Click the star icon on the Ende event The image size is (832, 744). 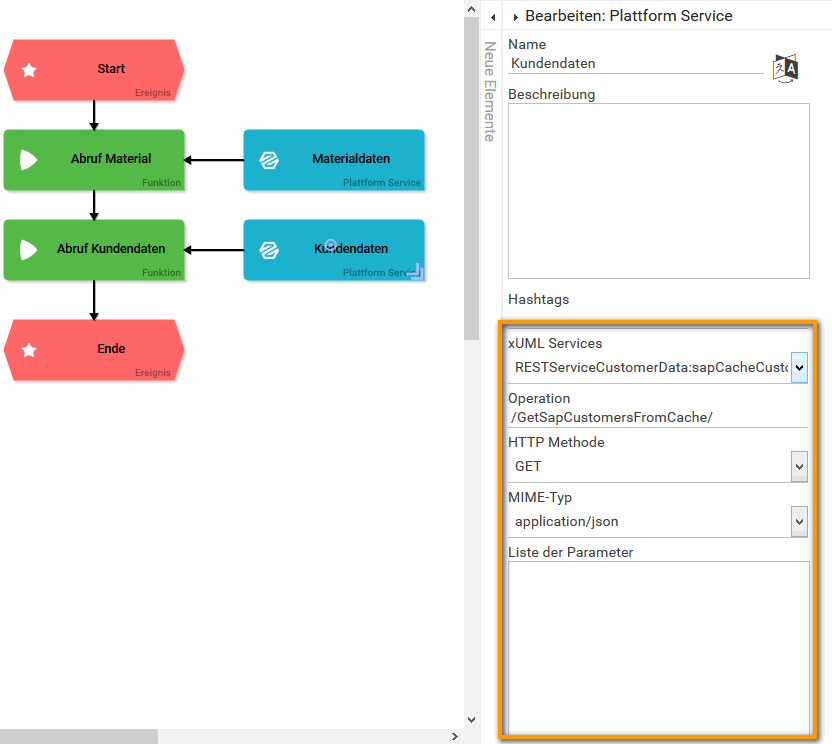coord(29,350)
